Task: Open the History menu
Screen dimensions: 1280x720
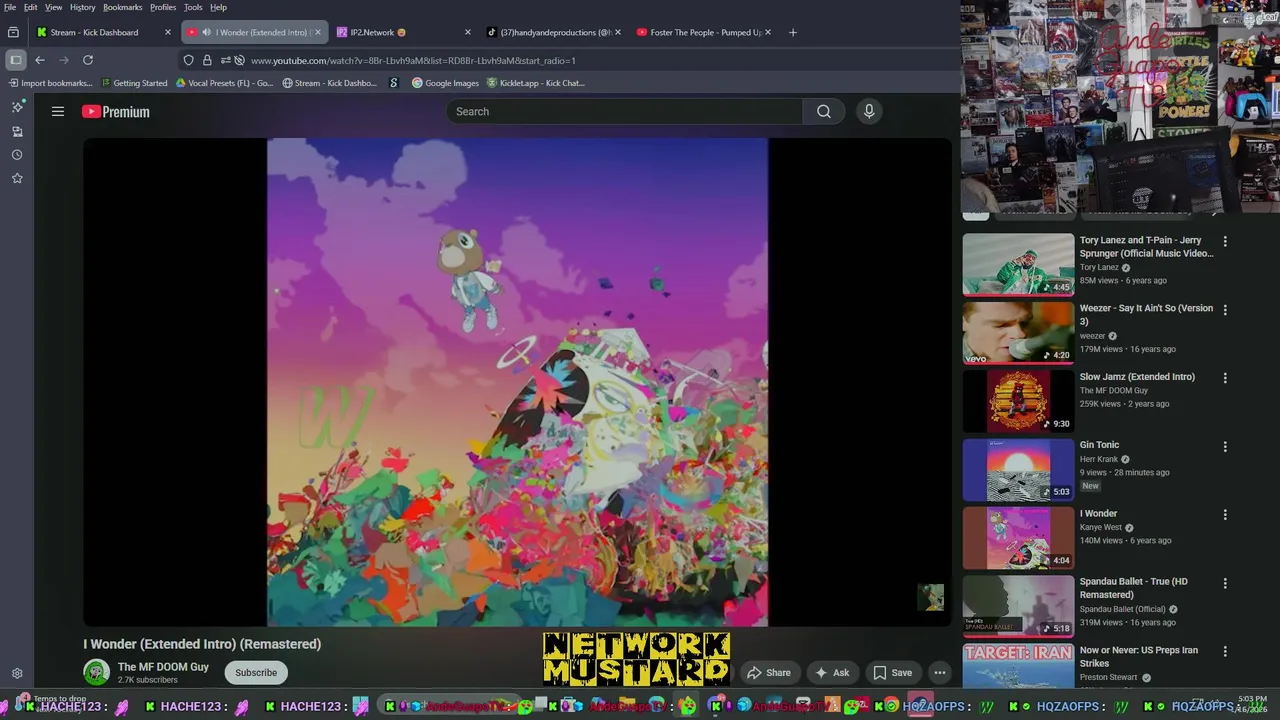Action: click(x=83, y=7)
